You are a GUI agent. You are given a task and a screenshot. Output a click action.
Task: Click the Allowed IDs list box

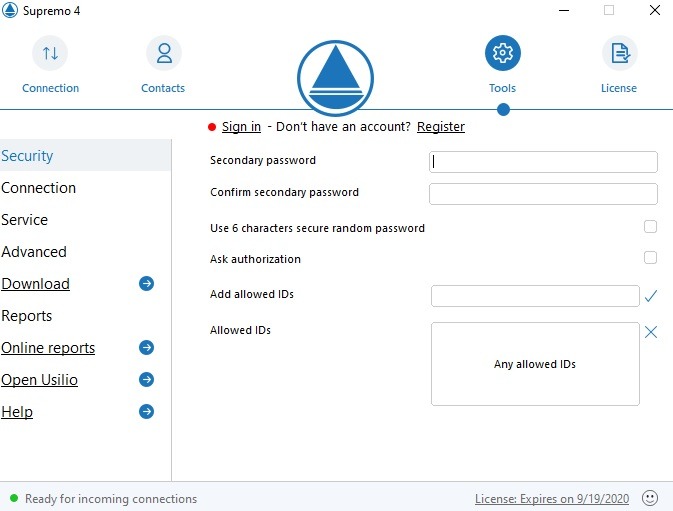[535, 364]
